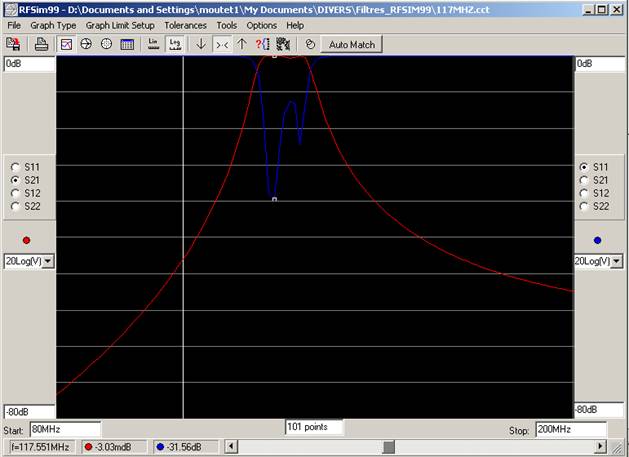Select S11 for the red trace
The width and height of the screenshot is (629, 457).
15,167
